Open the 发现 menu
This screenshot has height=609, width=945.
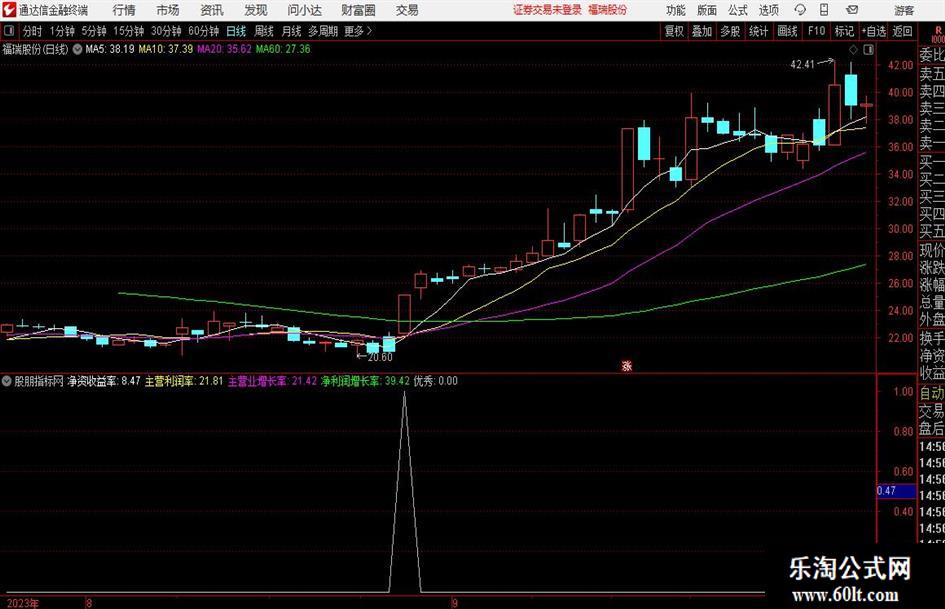pyautogui.click(x=256, y=10)
